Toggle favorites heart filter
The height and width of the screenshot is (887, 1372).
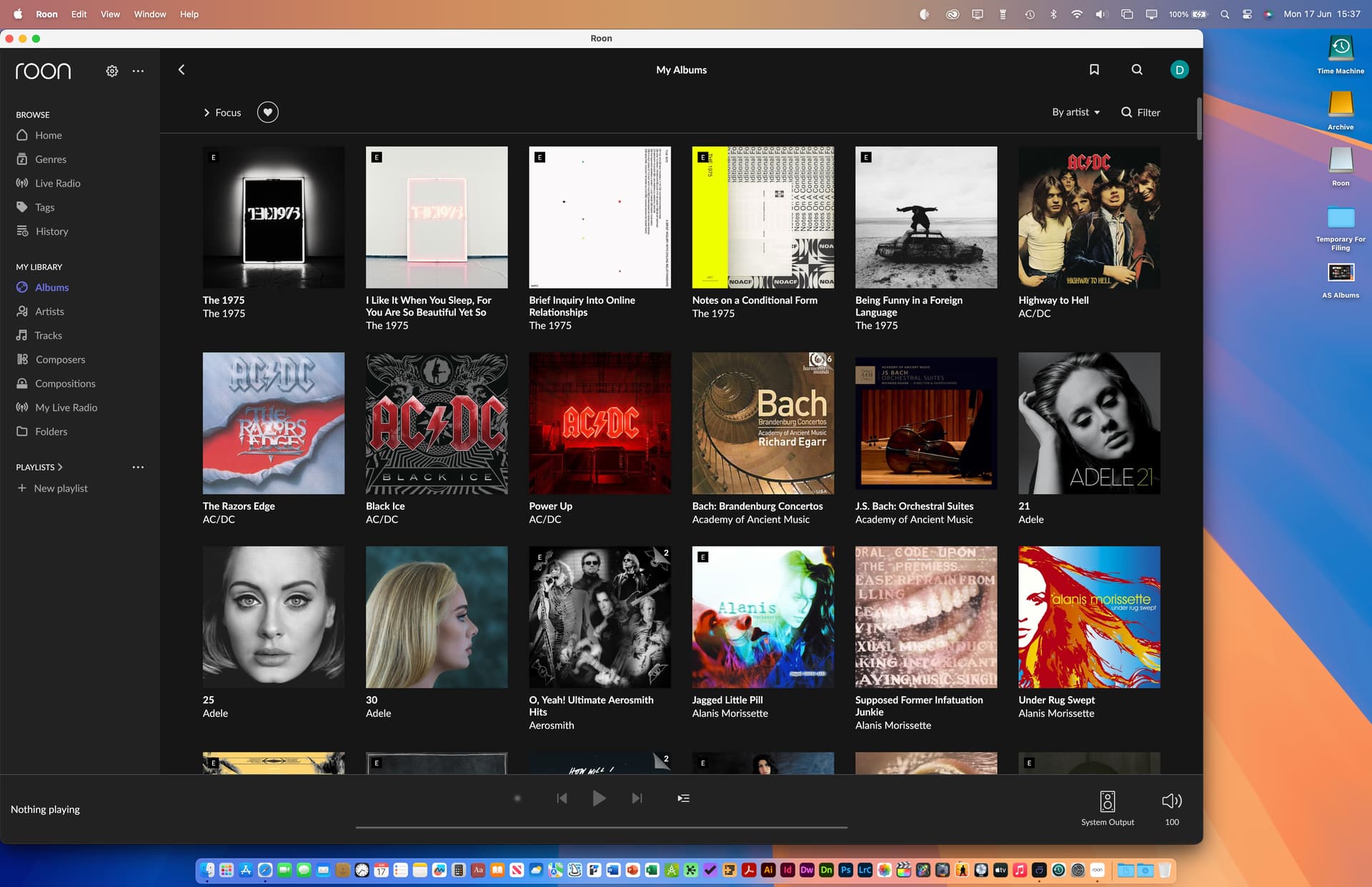tap(268, 112)
